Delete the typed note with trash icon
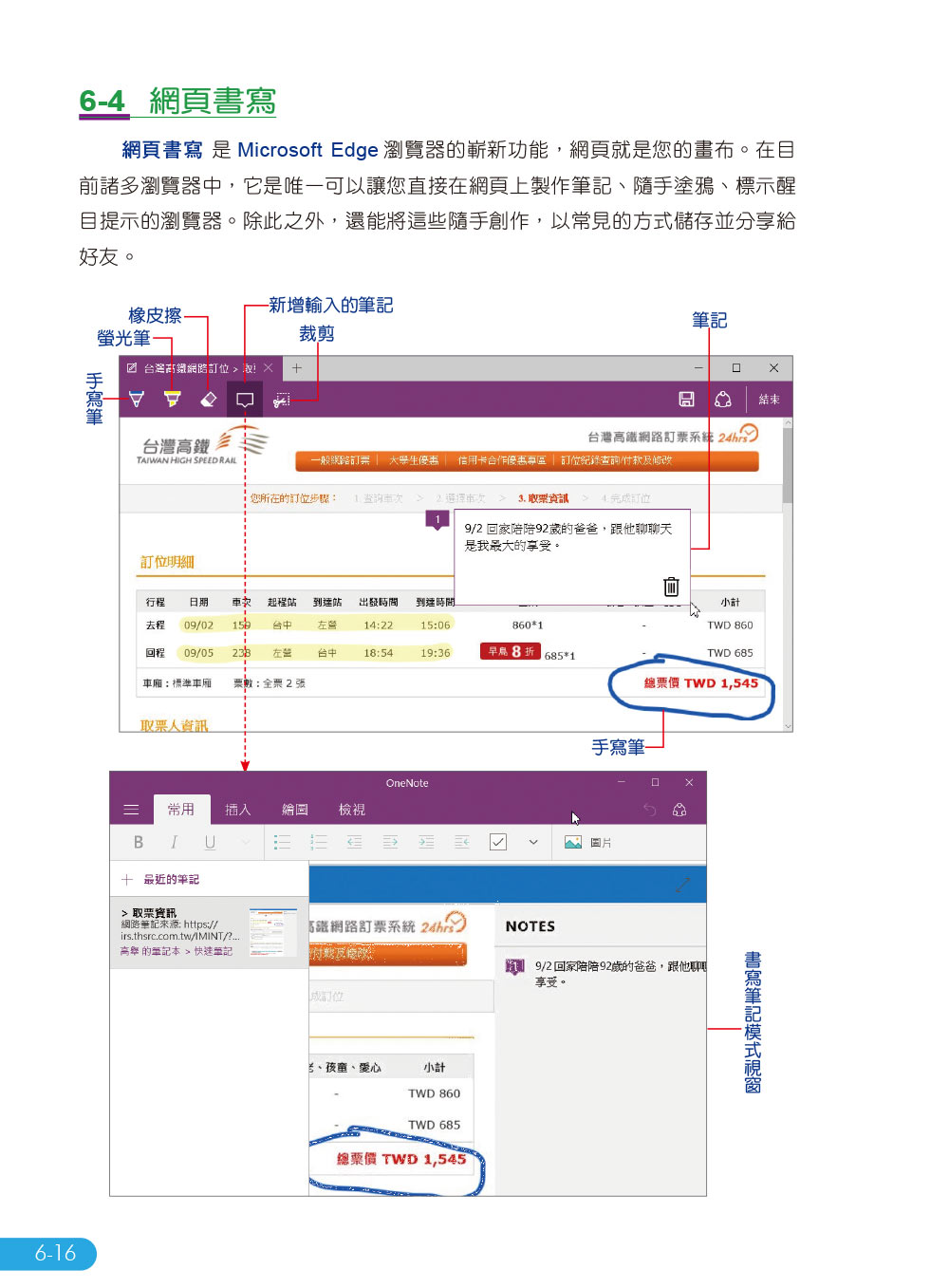The image size is (949, 1288). pos(671,587)
